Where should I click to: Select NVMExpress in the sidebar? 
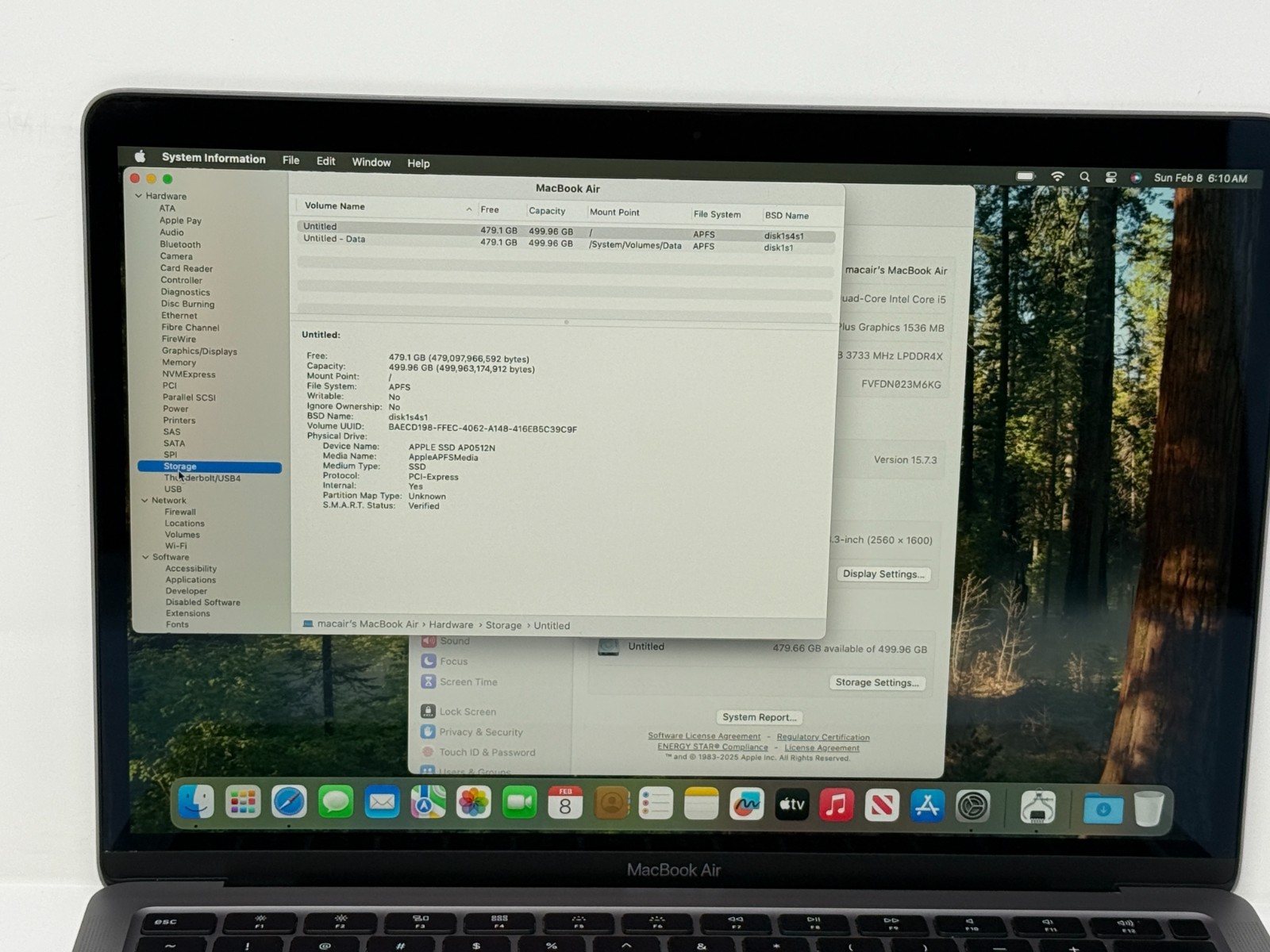(x=189, y=374)
